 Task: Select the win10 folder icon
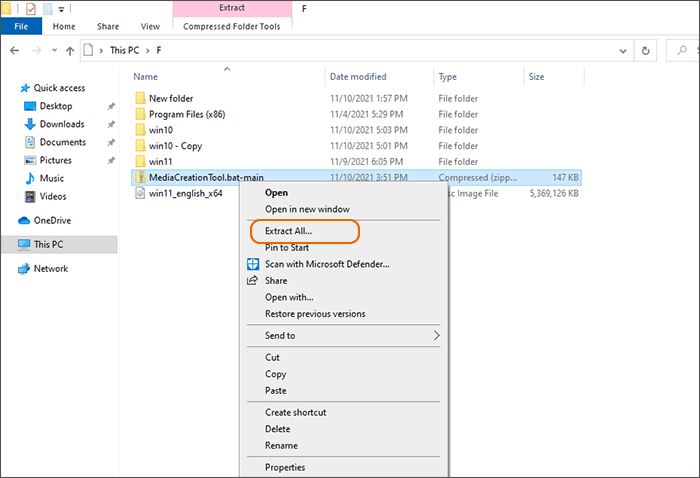[x=140, y=130]
